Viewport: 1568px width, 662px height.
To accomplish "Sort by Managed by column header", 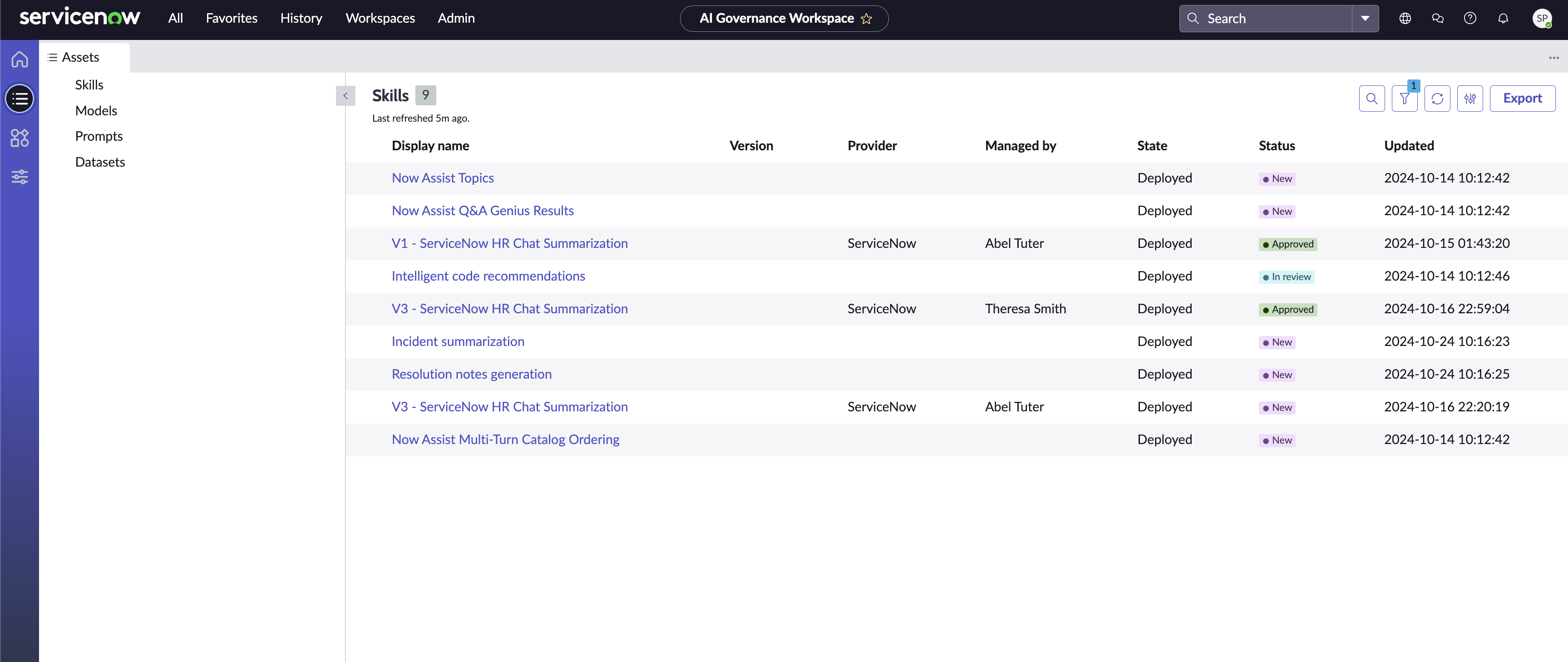I will (x=1020, y=146).
